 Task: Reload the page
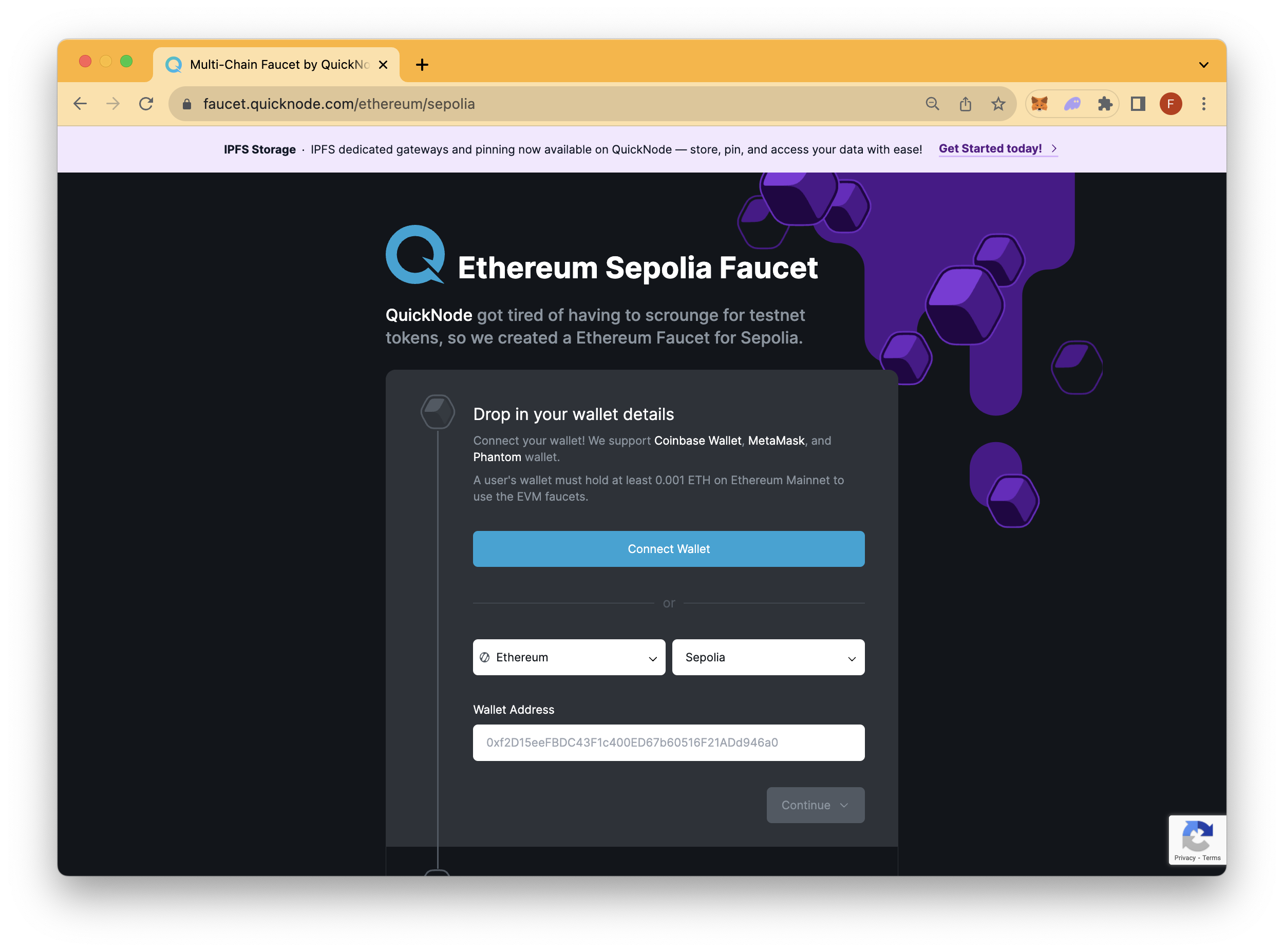146,104
